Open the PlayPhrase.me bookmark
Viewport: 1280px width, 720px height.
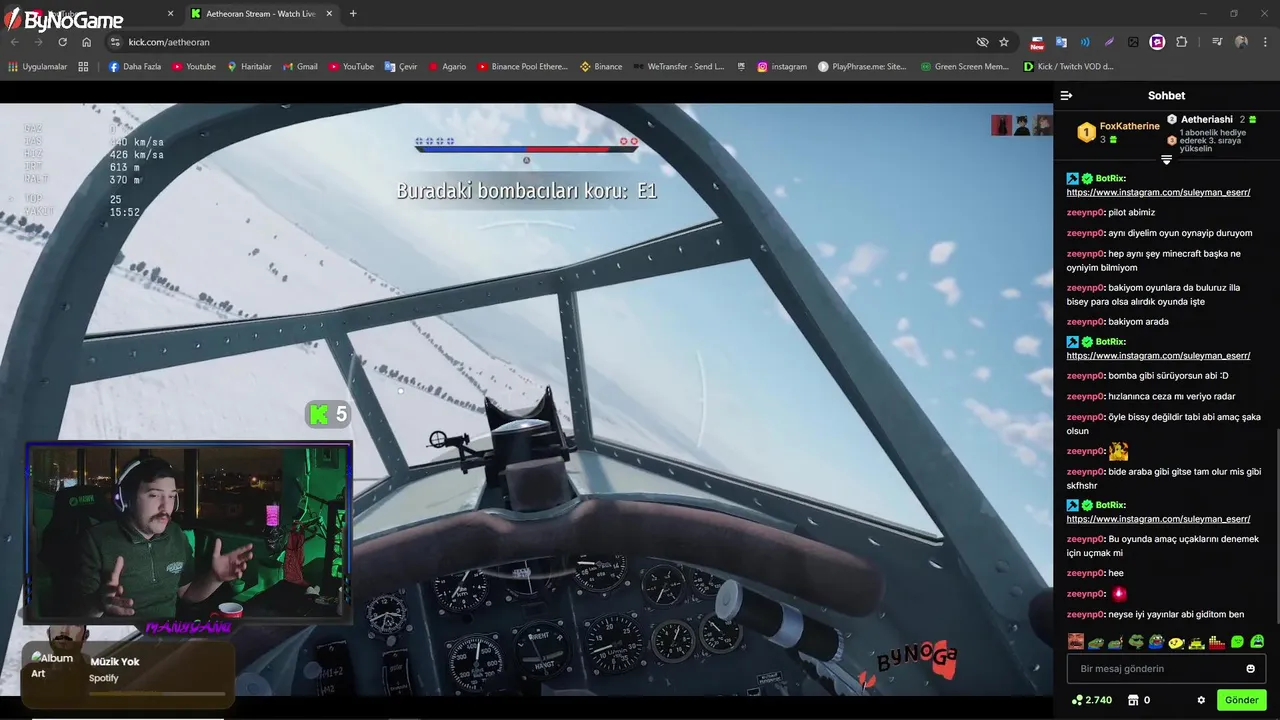click(862, 67)
